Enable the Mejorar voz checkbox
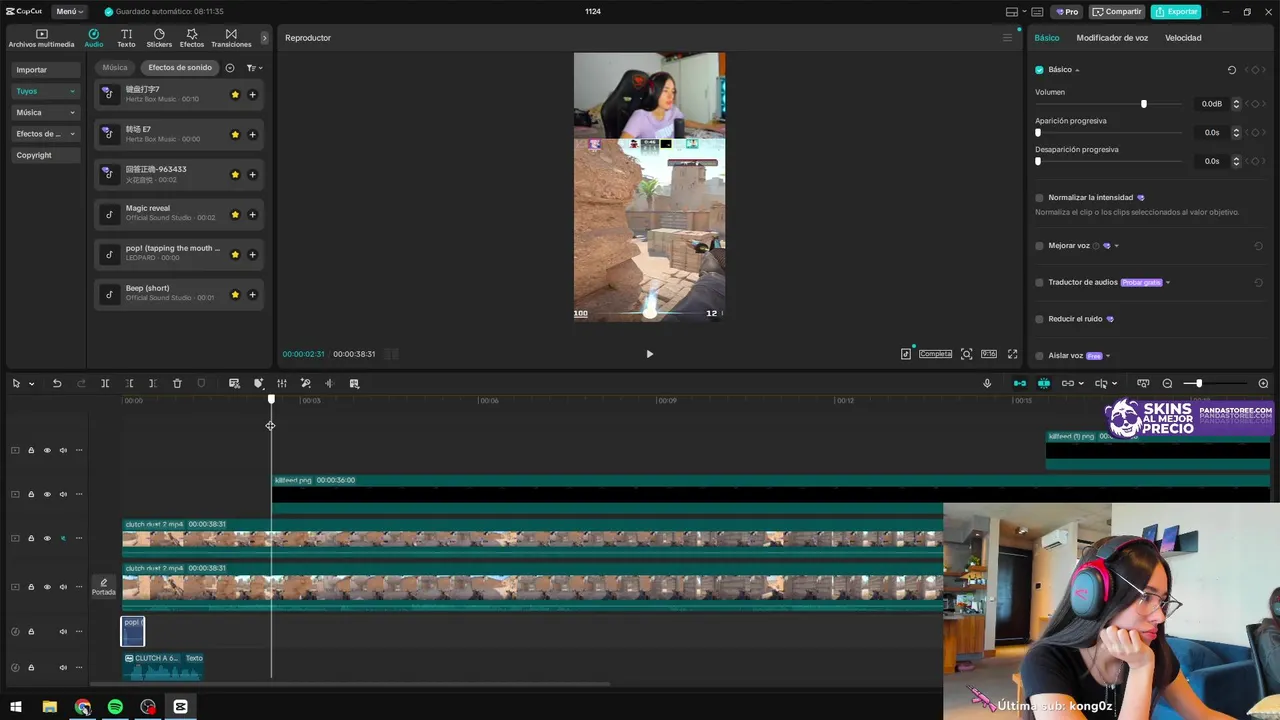1280x720 pixels. (1039, 246)
